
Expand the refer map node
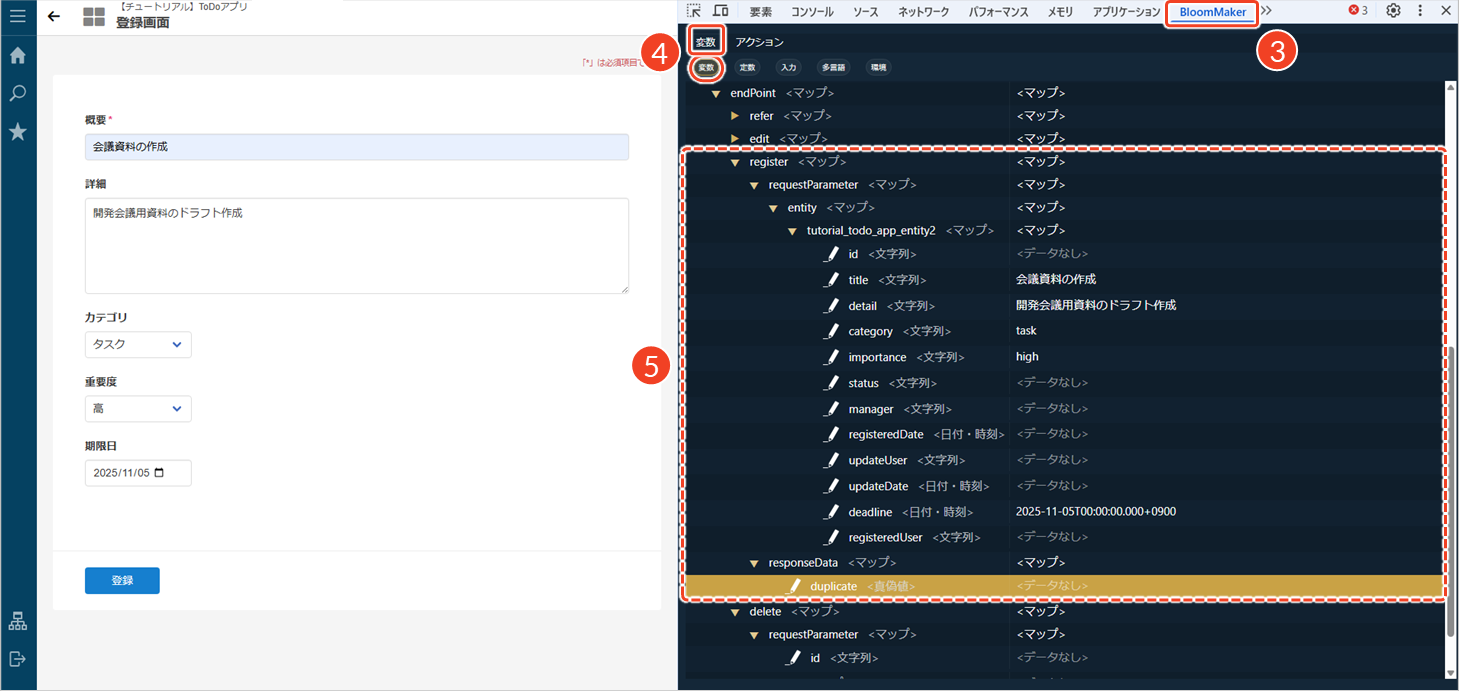735,116
